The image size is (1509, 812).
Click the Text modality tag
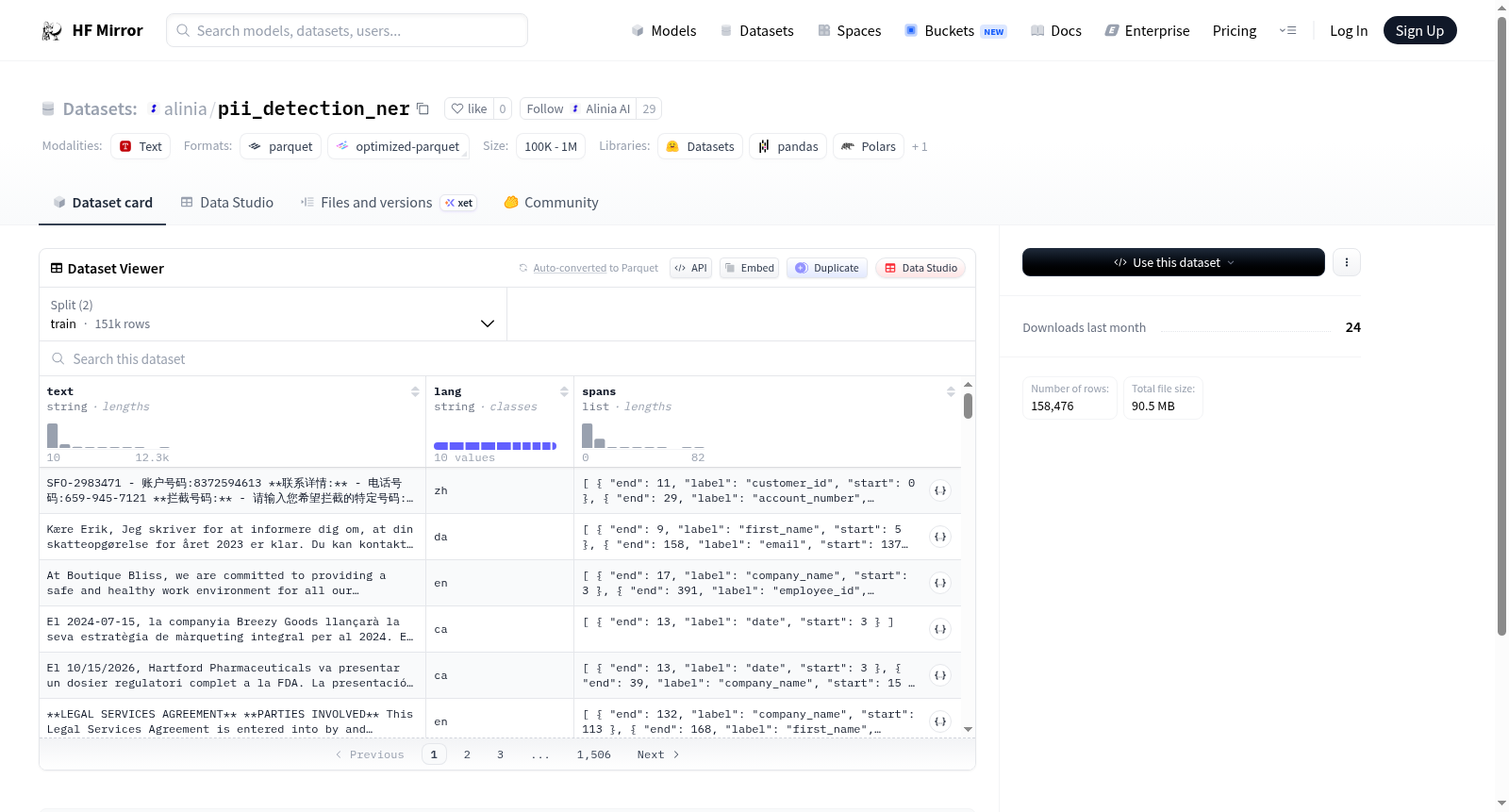(141, 146)
